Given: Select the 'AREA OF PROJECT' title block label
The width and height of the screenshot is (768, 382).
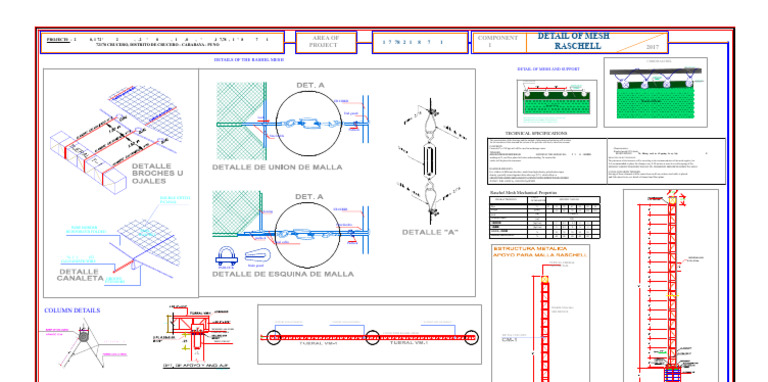Looking at the screenshot, I should [325, 41].
